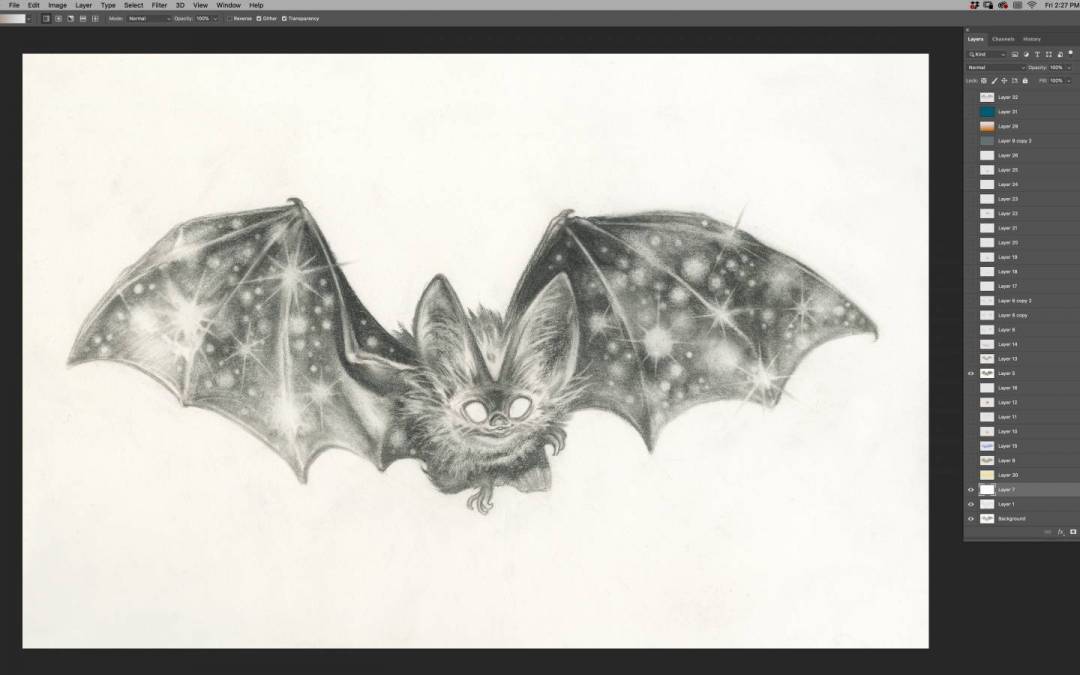This screenshot has width=1080, height=675.
Task: Select the linear gradient style icon
Action: (46, 18)
